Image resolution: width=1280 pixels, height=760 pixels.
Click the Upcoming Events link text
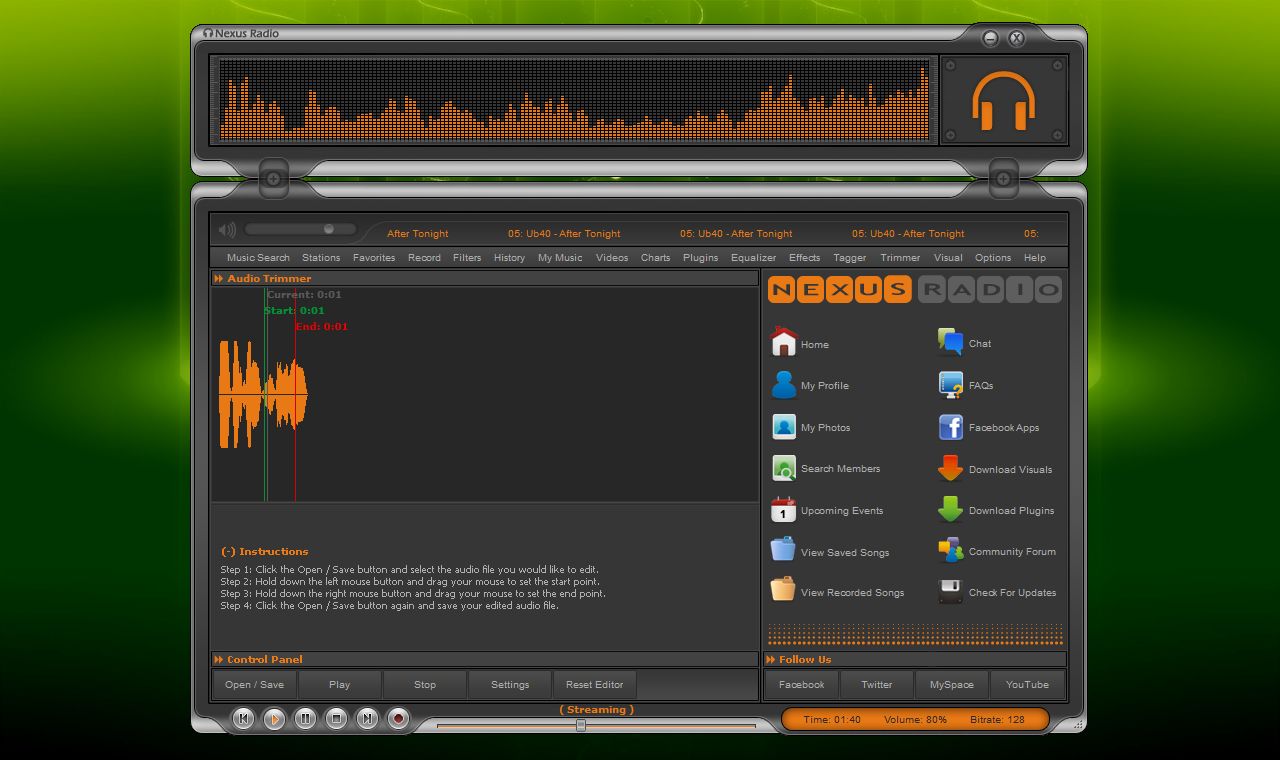842,511
